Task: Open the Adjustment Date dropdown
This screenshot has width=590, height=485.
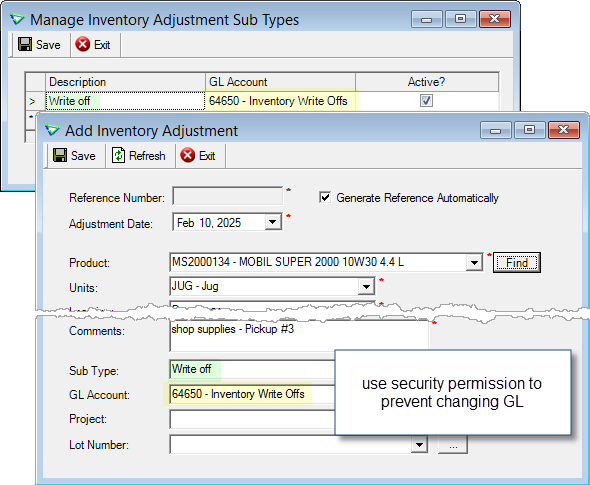Action: pyautogui.click(x=273, y=222)
